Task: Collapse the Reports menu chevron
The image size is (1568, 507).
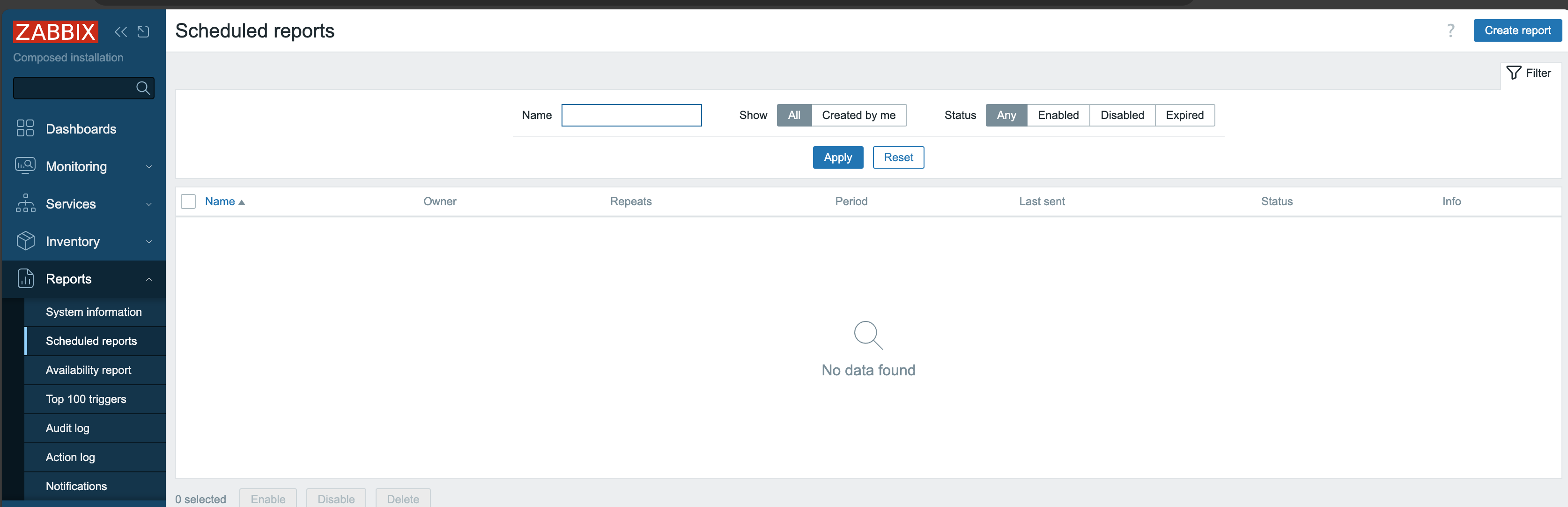Action: click(x=149, y=279)
